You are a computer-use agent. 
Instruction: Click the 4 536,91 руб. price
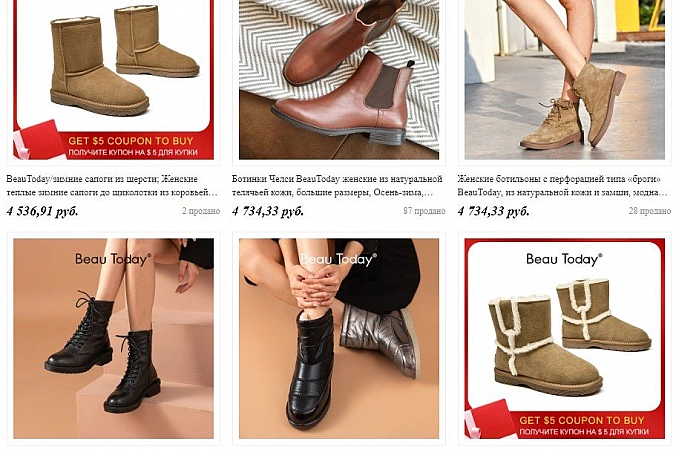coord(42,211)
